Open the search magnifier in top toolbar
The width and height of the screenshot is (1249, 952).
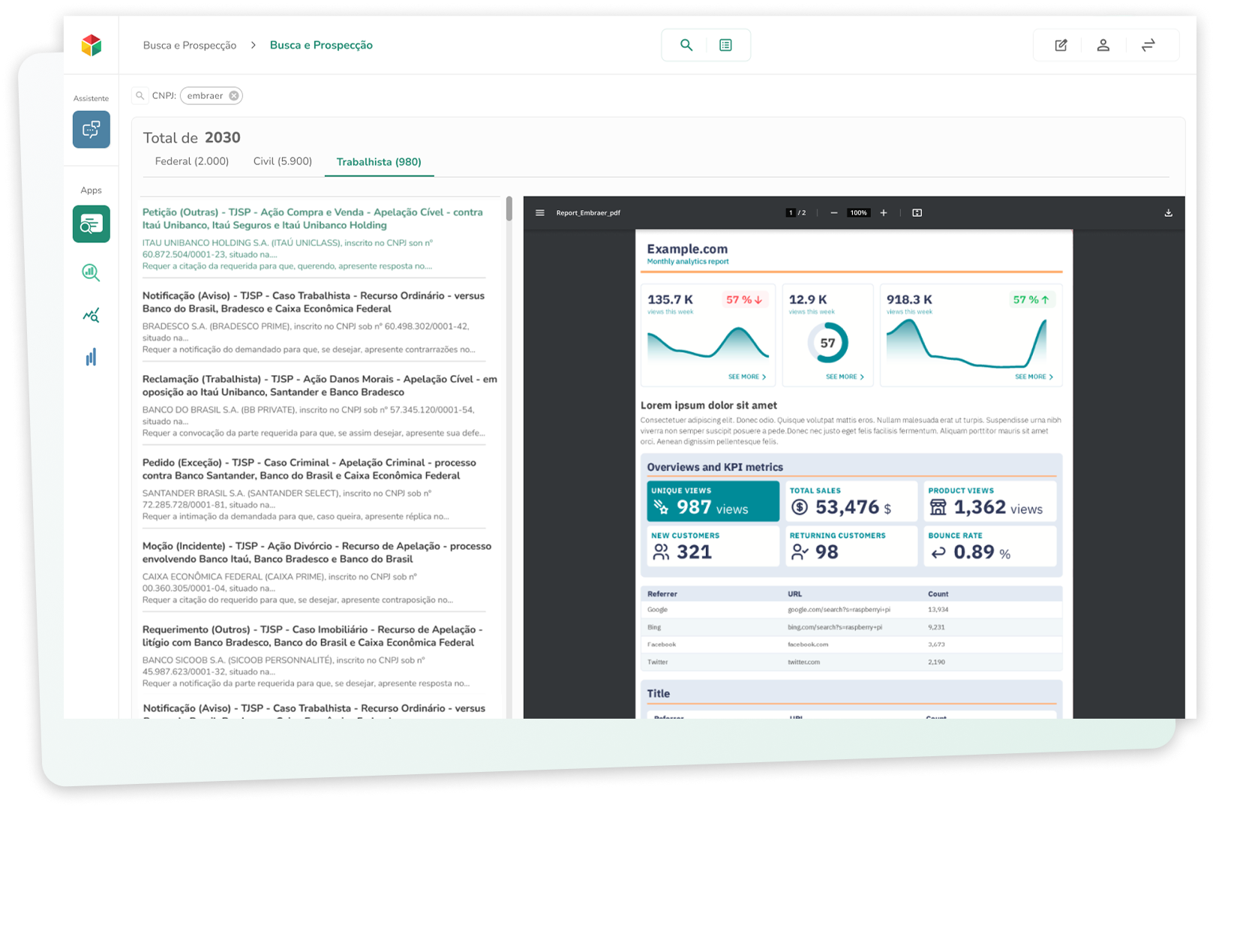click(686, 45)
